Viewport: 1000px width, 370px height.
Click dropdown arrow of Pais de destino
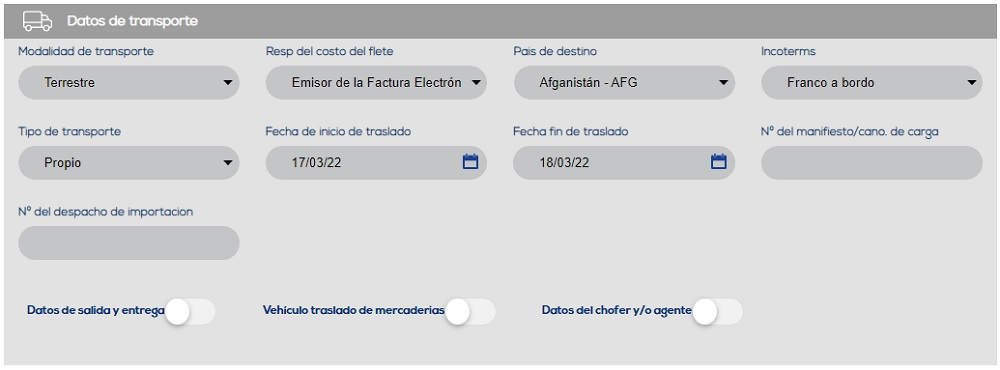(723, 83)
